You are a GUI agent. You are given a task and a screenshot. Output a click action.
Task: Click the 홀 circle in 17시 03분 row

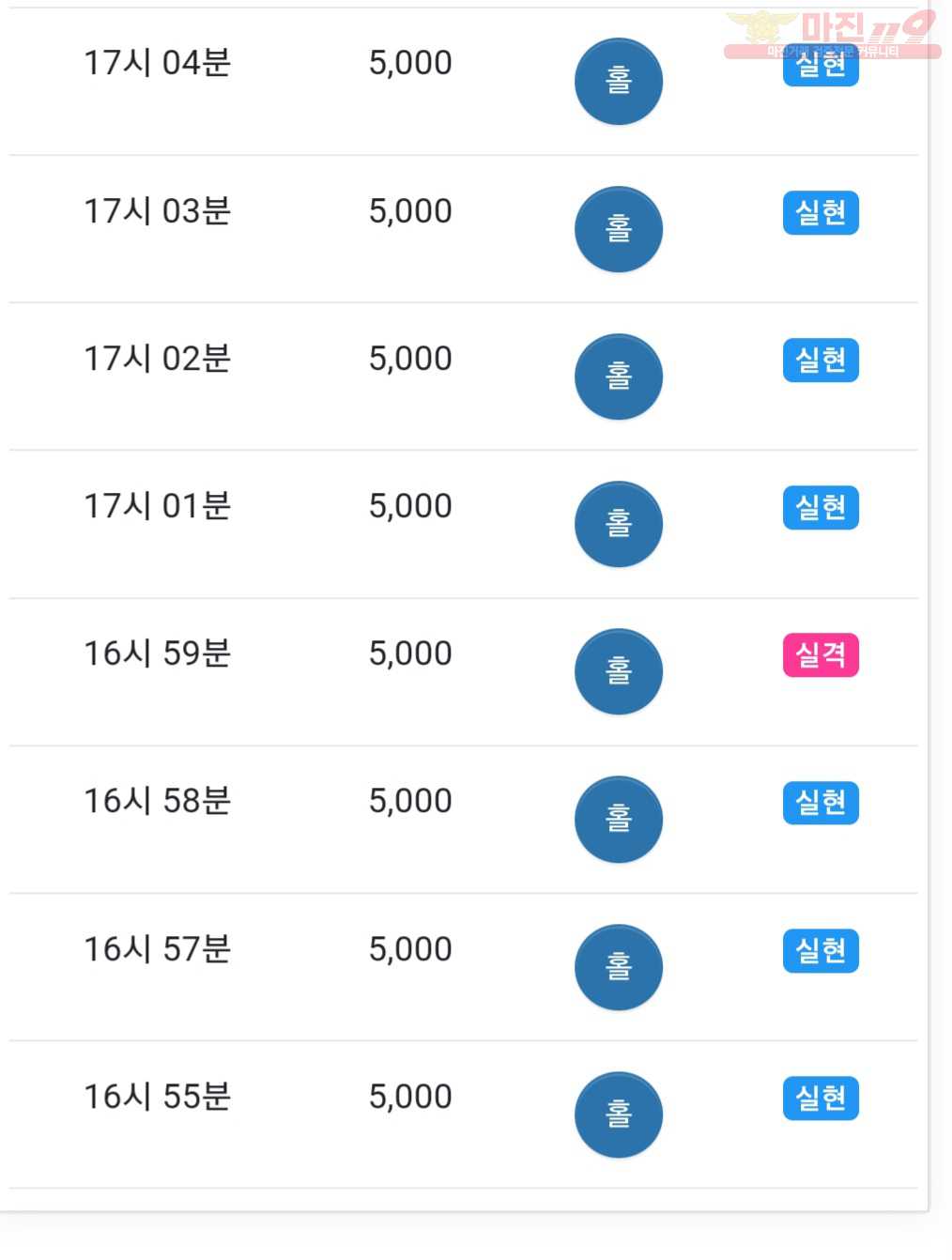(x=619, y=229)
